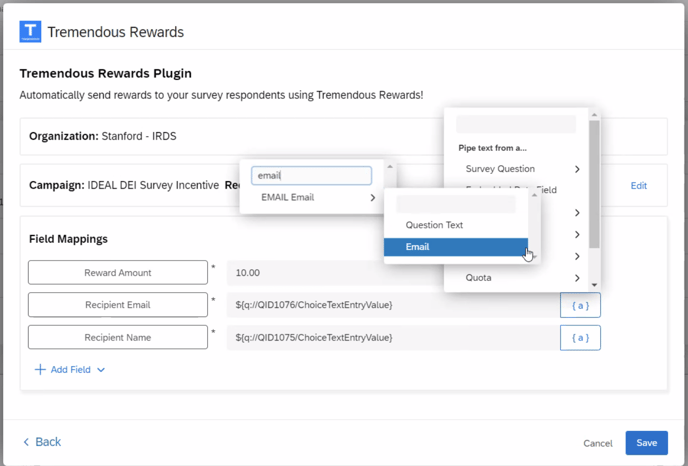
Task: Expand Add Field dropdown arrow
Action: [x=101, y=370]
